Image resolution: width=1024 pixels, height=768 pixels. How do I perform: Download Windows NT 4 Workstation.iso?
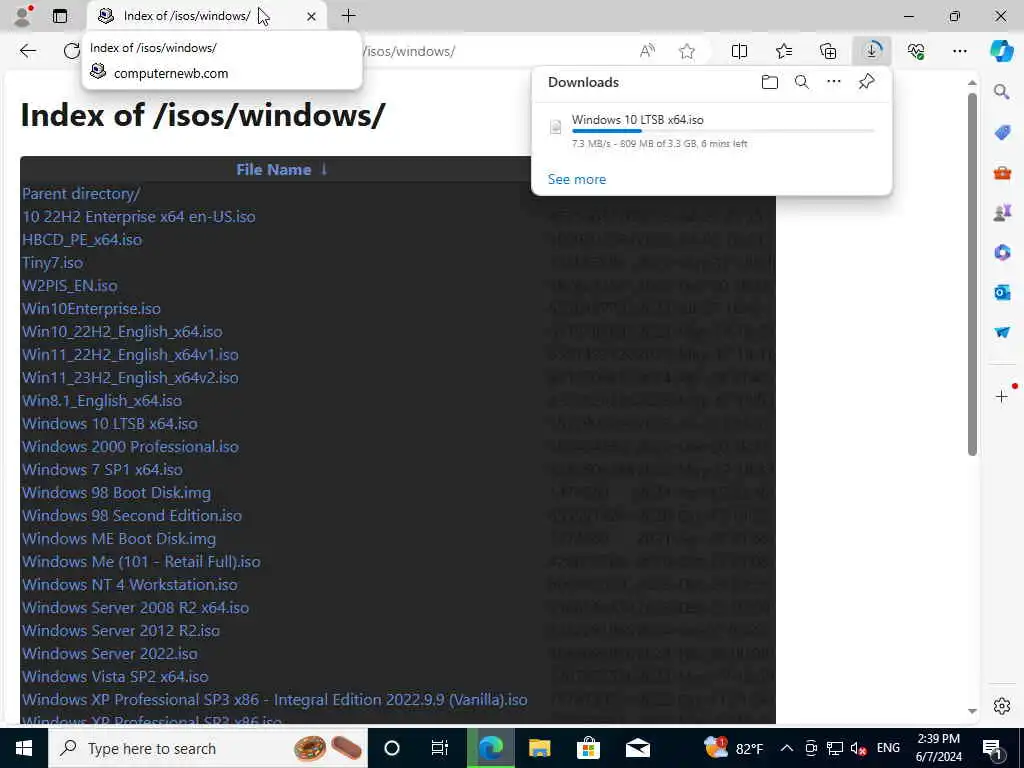click(129, 584)
